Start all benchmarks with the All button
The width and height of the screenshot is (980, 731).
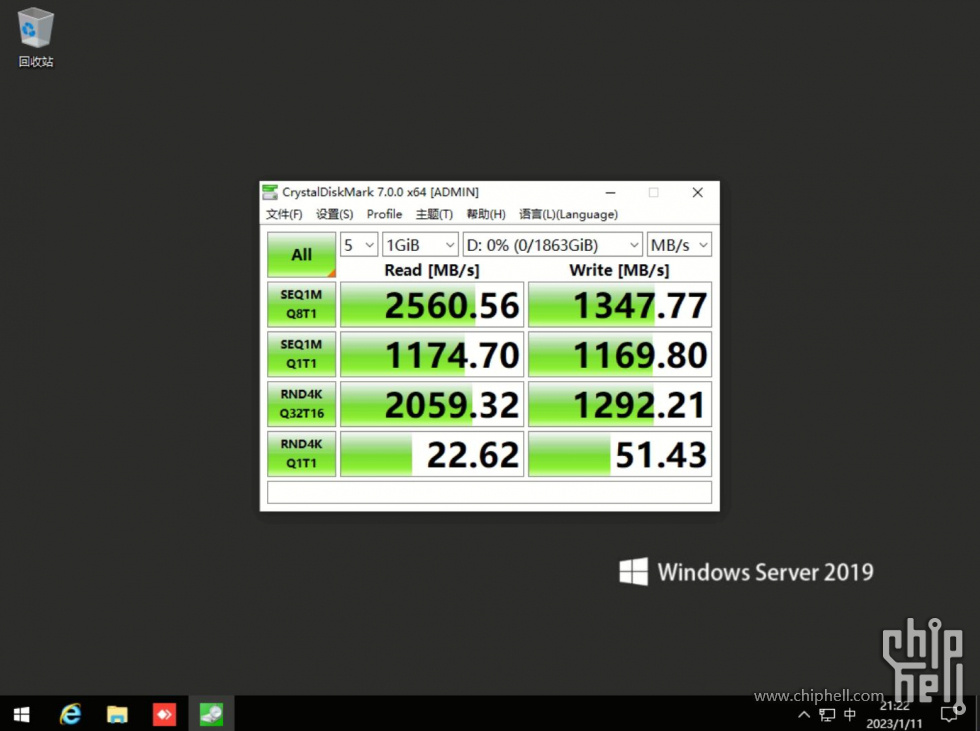pyautogui.click(x=301, y=254)
